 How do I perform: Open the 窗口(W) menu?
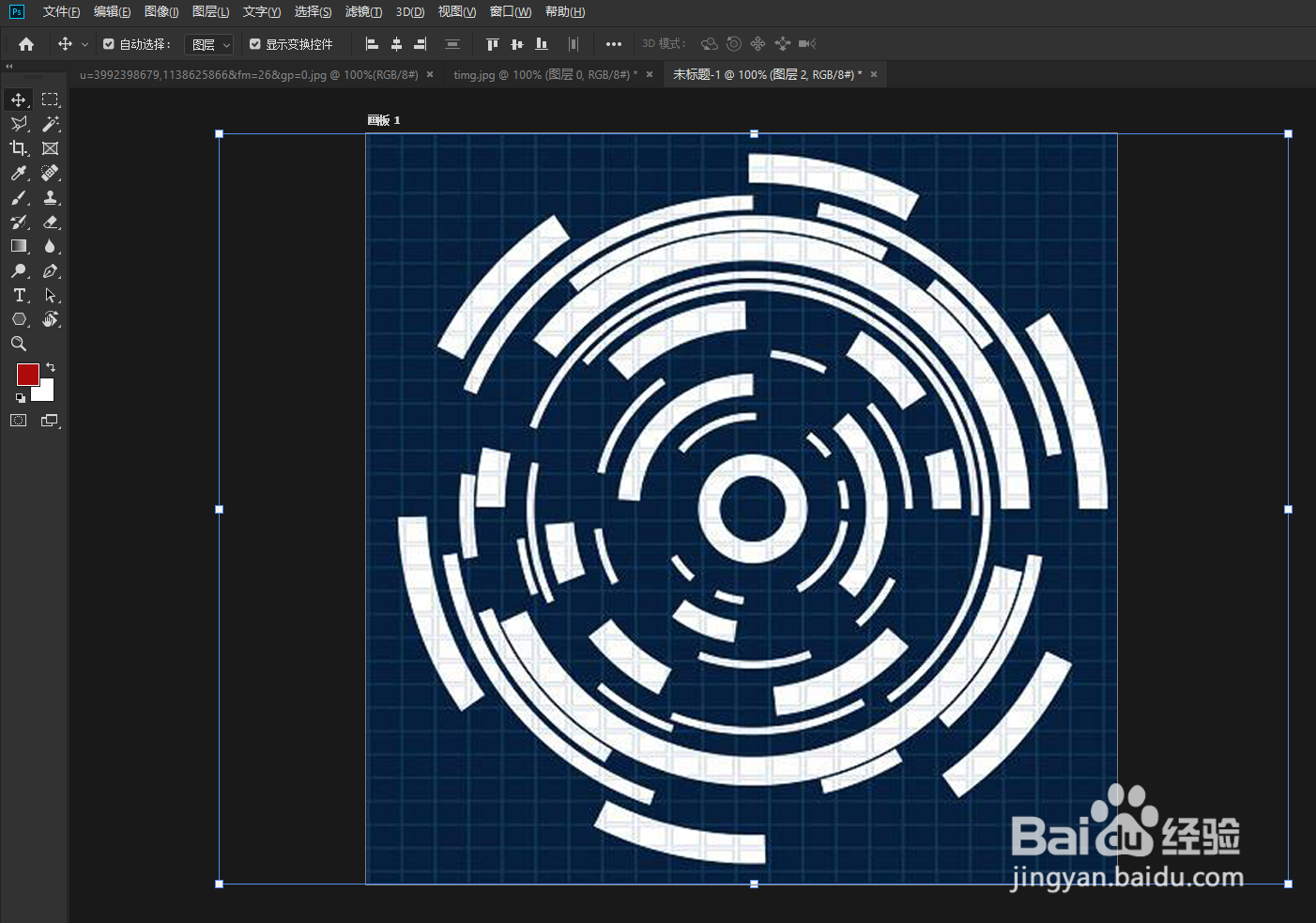pos(511,12)
